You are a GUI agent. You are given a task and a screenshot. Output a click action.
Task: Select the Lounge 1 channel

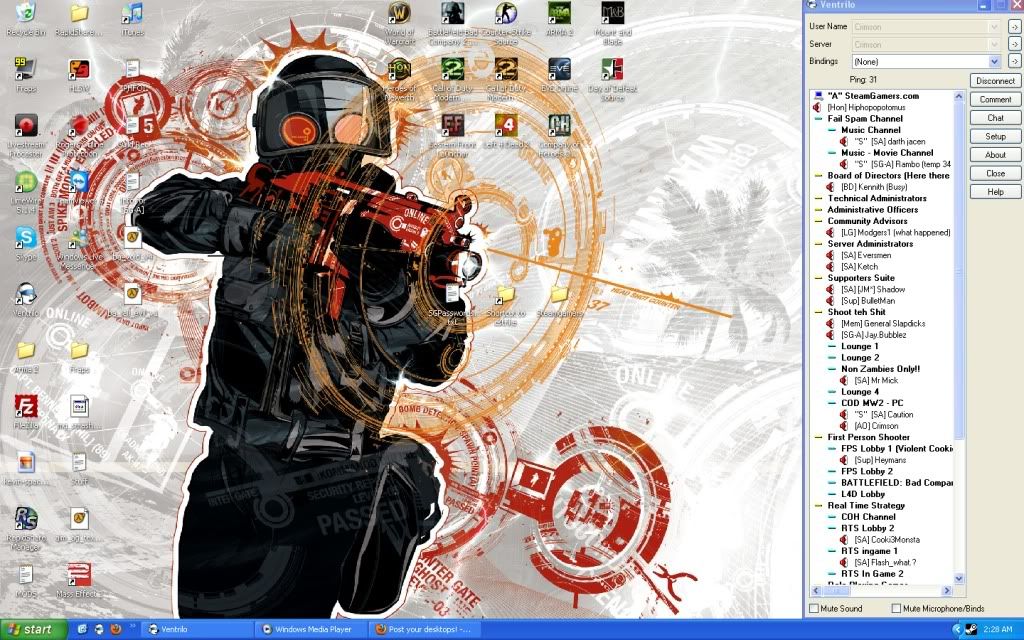(x=859, y=346)
